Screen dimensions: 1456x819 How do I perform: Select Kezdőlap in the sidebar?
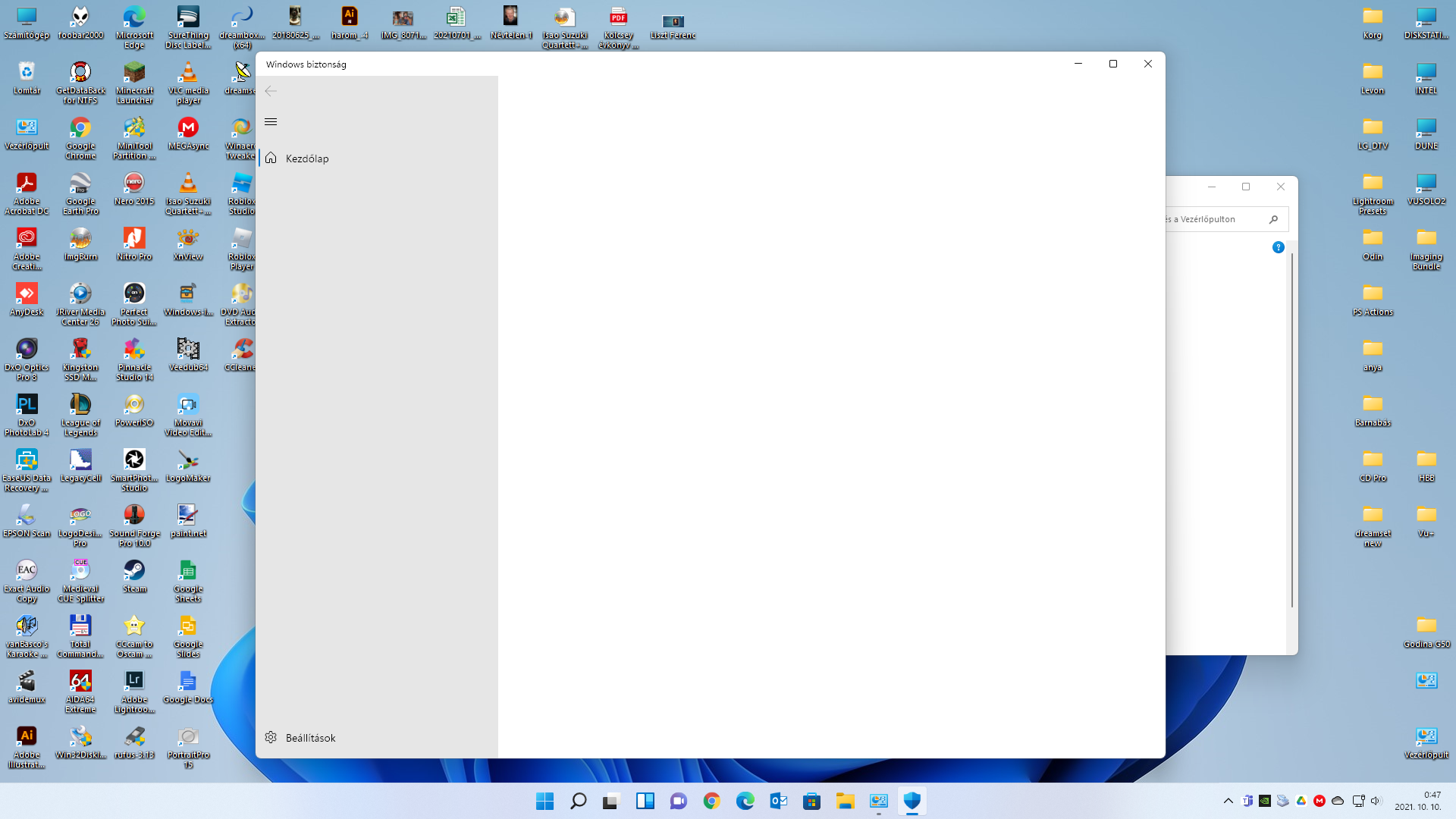pos(377,158)
